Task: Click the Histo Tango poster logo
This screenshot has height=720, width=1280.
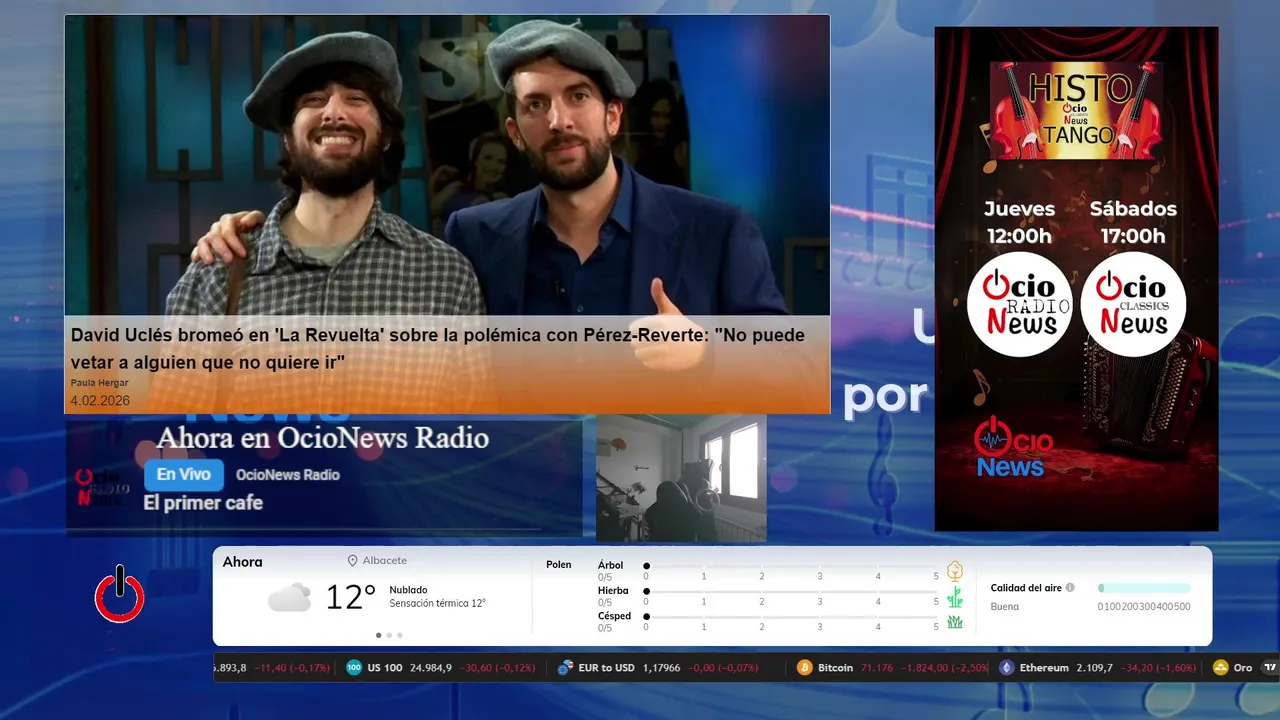Action: [1077, 111]
